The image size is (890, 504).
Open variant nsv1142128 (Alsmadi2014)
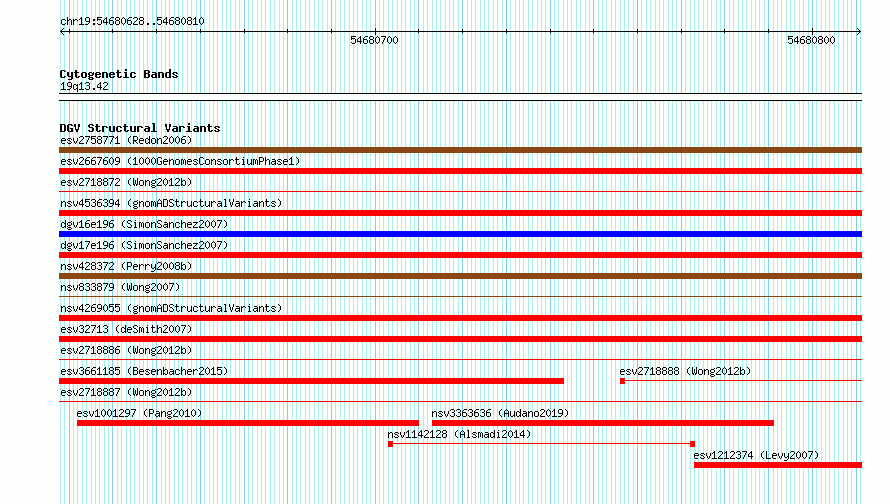click(x=459, y=434)
